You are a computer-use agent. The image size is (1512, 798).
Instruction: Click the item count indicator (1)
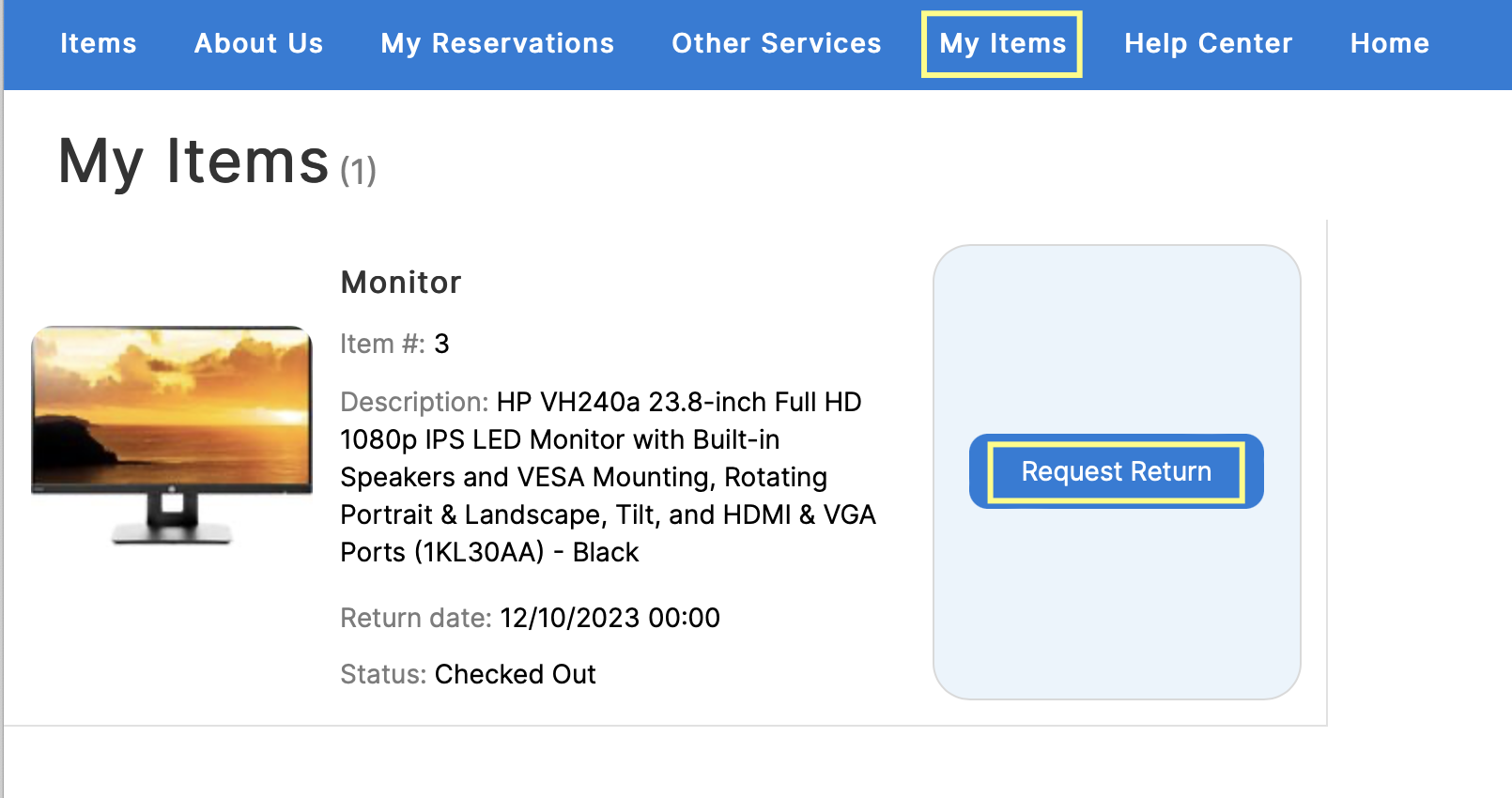click(x=358, y=170)
